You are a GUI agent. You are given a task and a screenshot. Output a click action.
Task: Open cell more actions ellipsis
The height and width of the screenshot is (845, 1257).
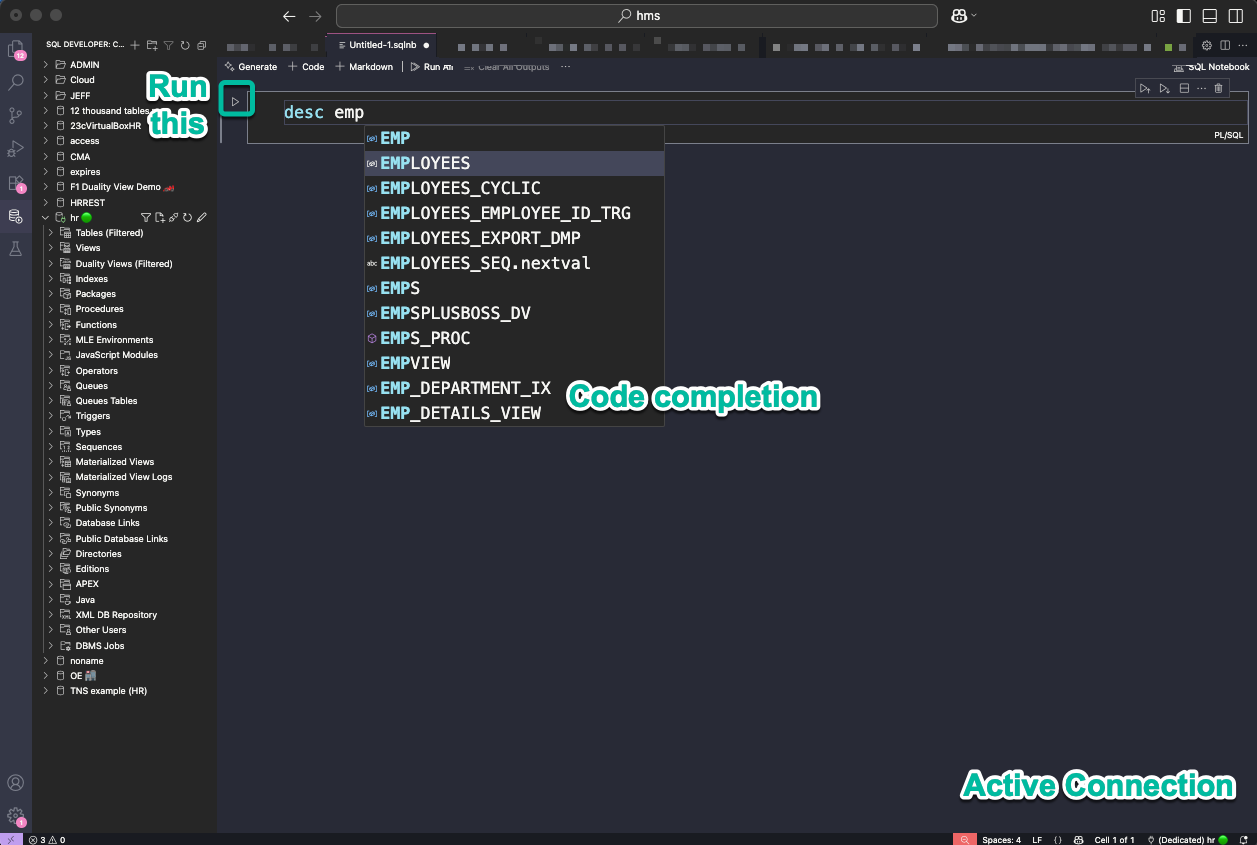click(x=1201, y=89)
